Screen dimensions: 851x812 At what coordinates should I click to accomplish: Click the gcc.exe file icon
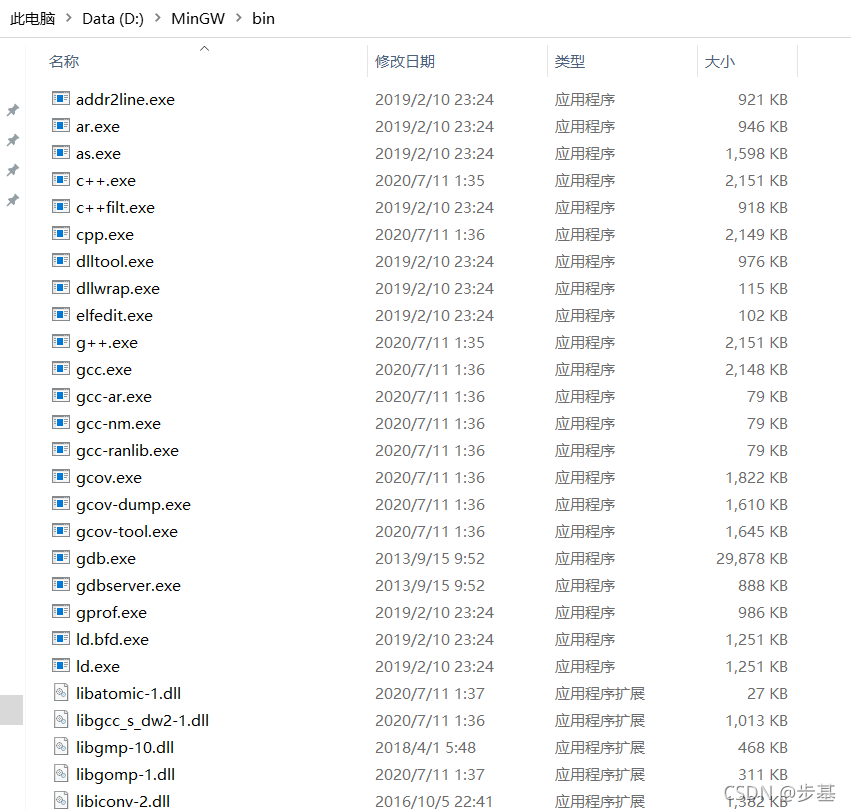coord(61,369)
